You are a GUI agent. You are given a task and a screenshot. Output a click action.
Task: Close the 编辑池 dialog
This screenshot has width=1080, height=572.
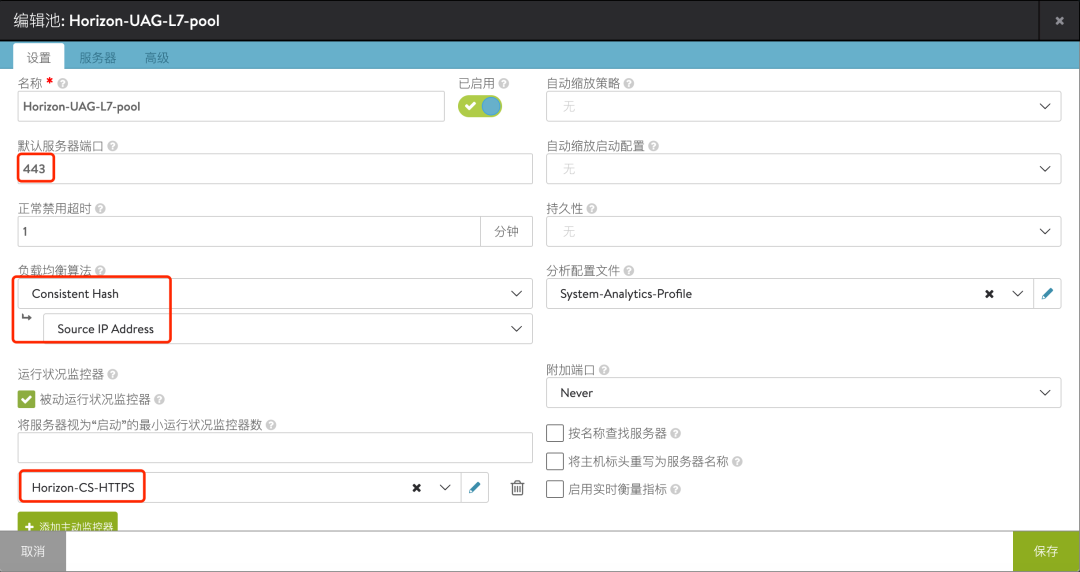(1059, 21)
